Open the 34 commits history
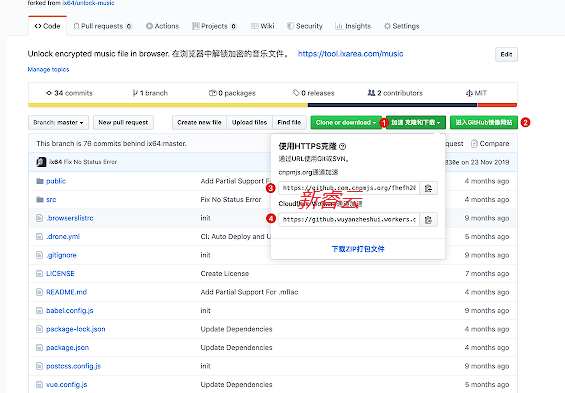The image size is (565, 393). [69, 93]
